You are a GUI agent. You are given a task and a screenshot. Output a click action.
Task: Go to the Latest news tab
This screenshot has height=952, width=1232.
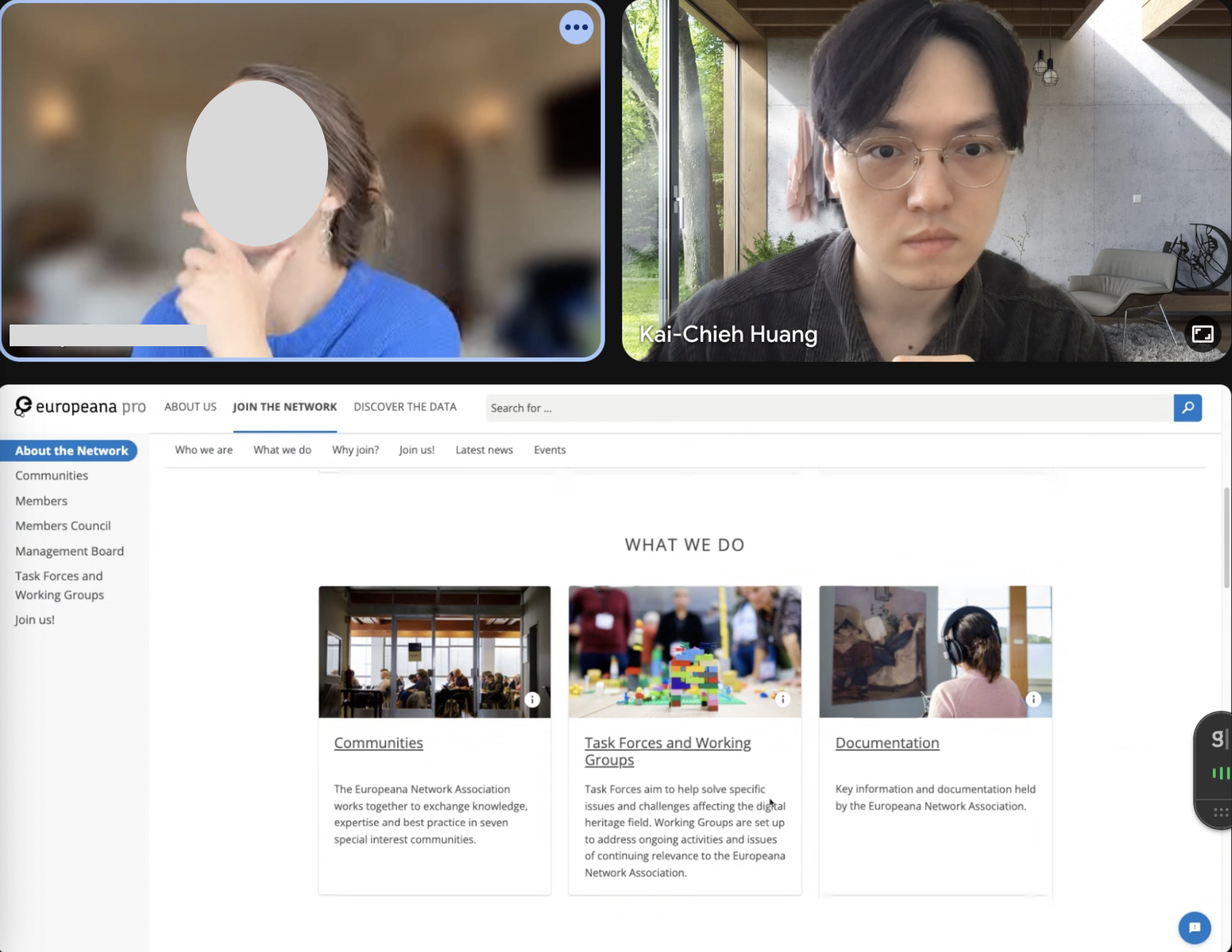(x=484, y=450)
